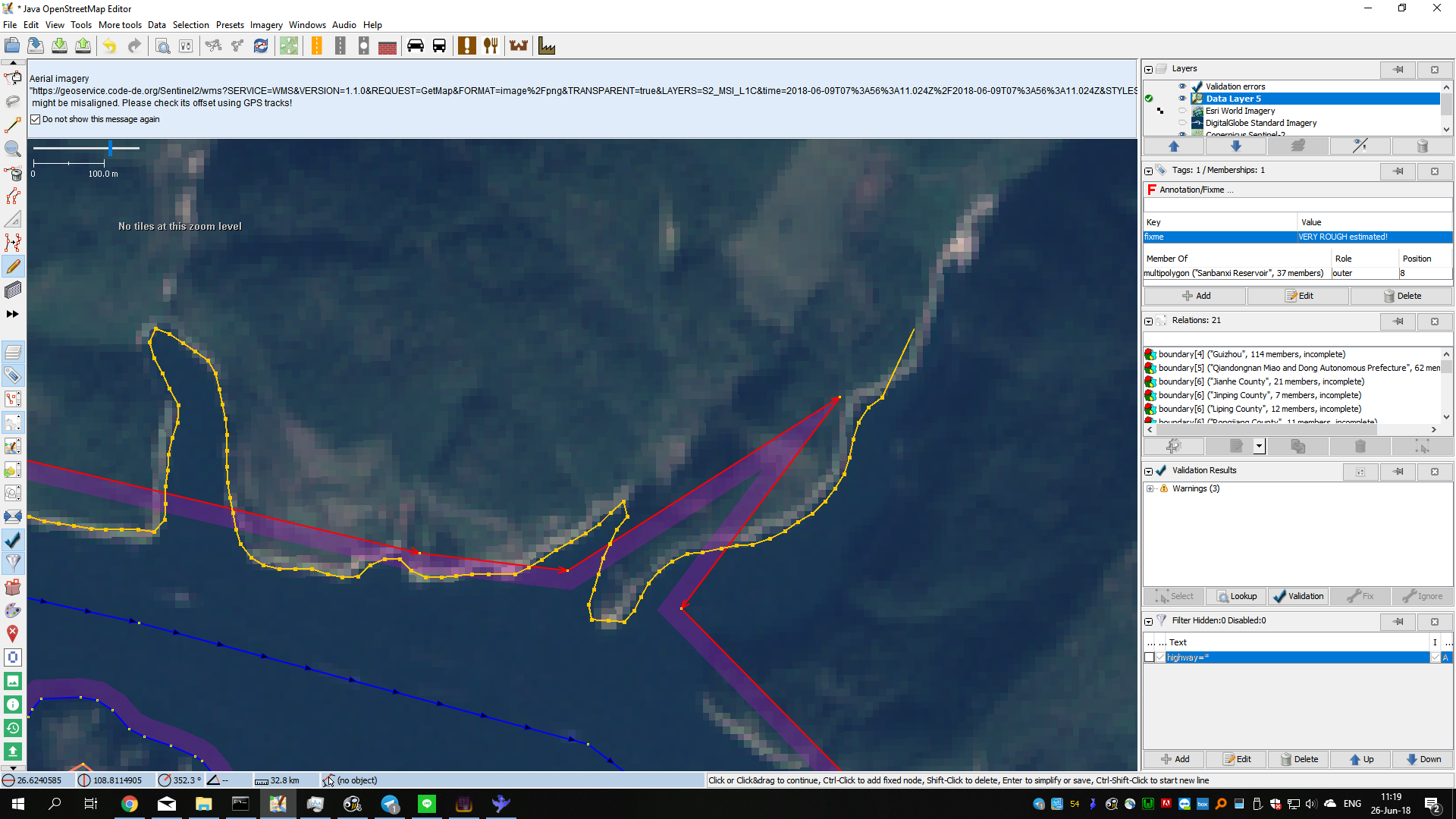Screen dimensions: 1456x819
Task: Expand the Warnings (3) tree node
Action: (1150, 488)
